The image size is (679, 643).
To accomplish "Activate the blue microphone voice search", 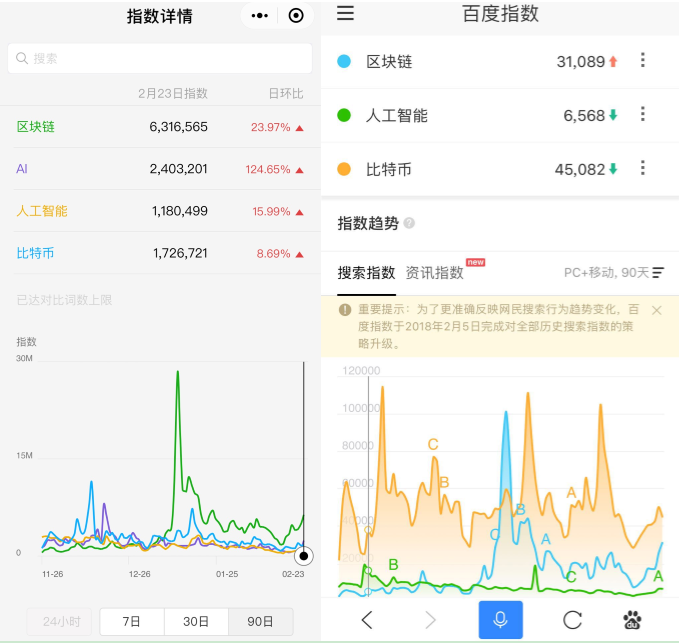I will [500, 620].
